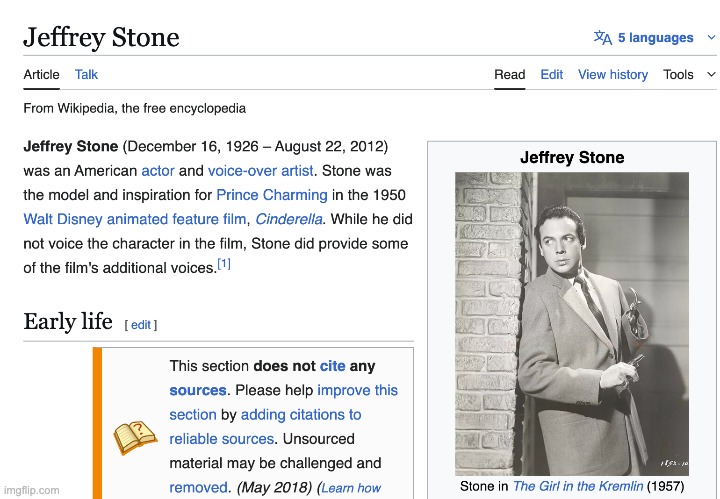
Task: Expand the Tools menu
Action: (689, 74)
